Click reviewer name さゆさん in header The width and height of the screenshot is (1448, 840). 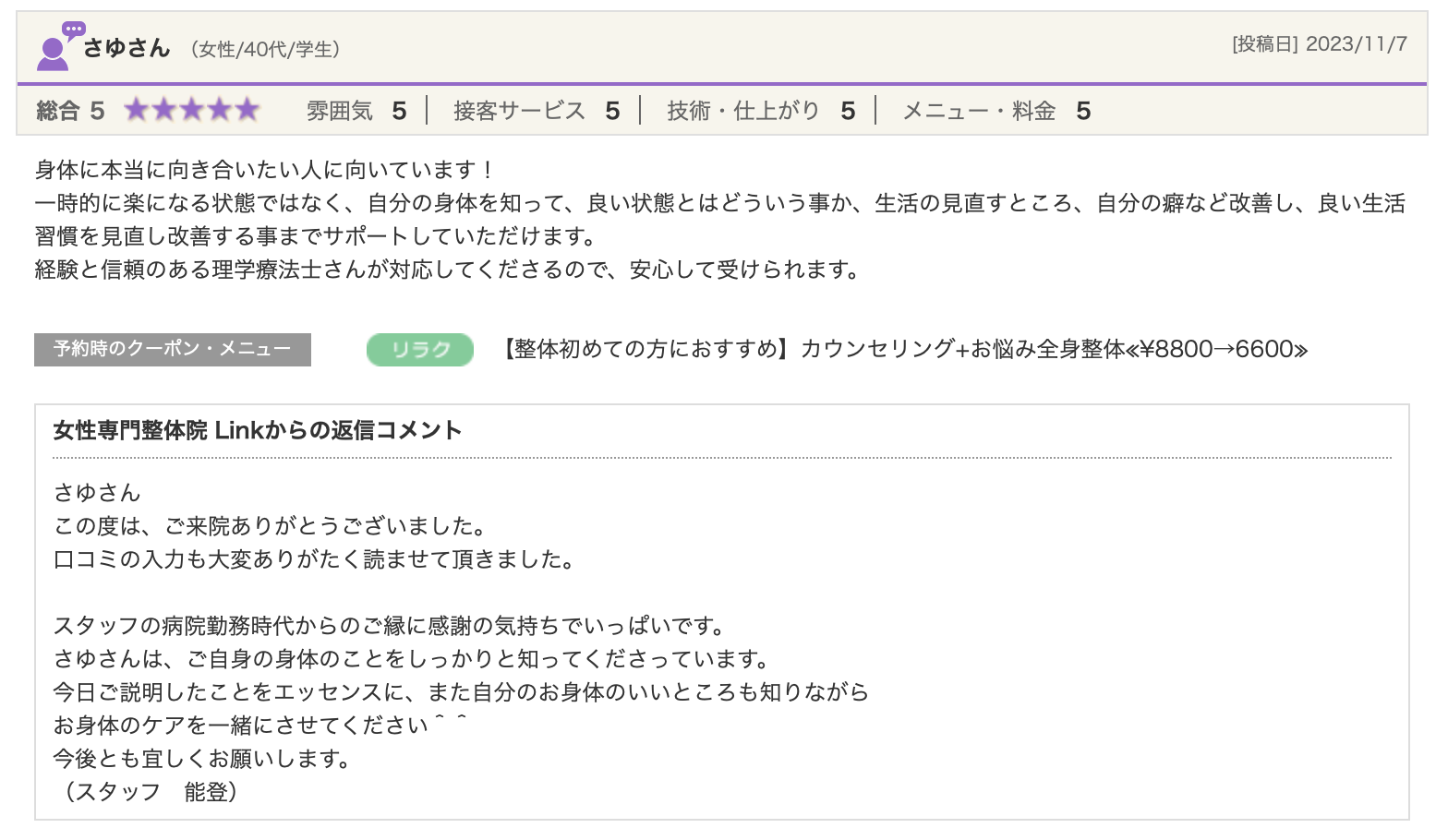(127, 48)
